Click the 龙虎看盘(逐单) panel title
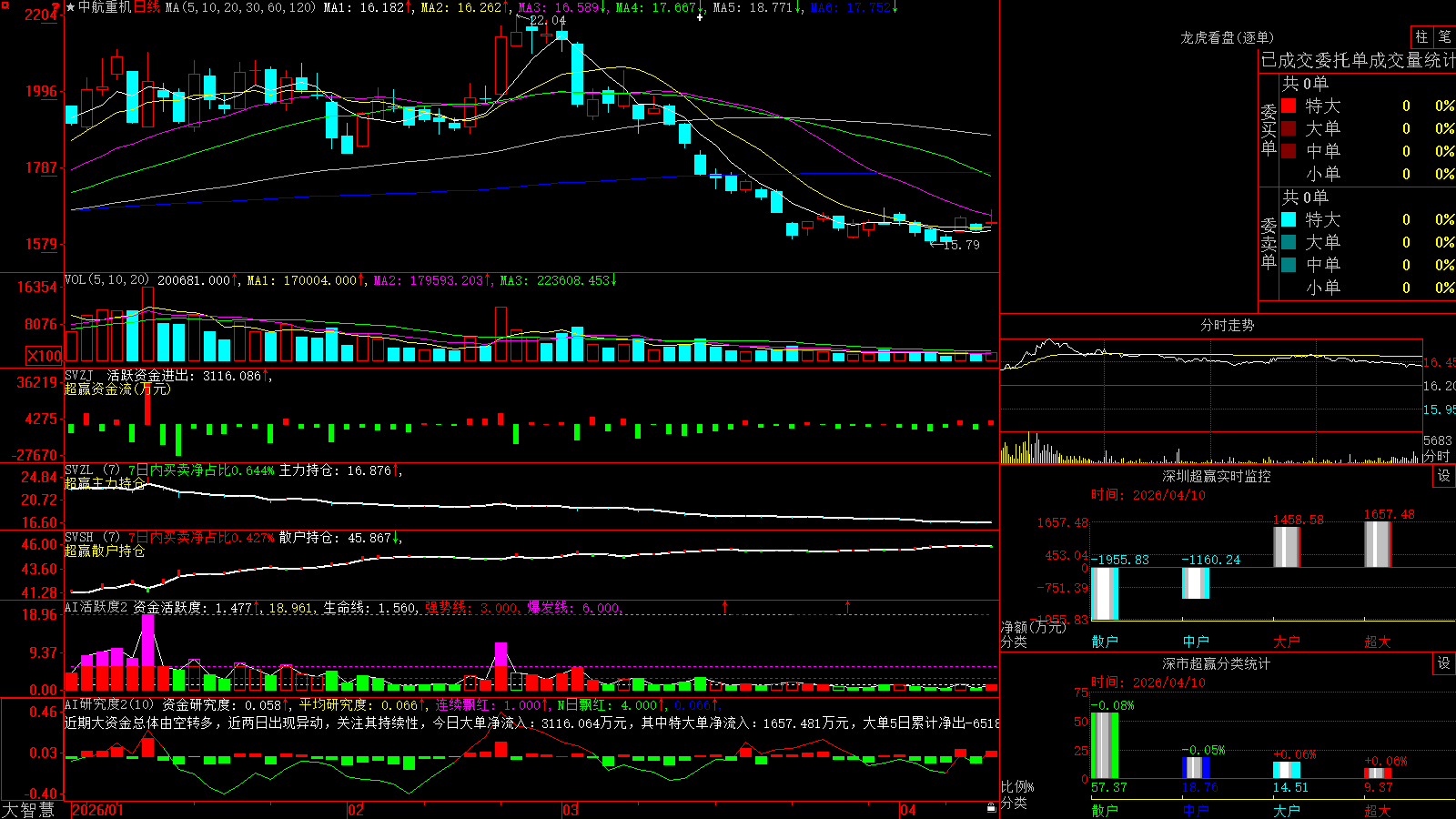Image resolution: width=1456 pixels, height=819 pixels. tap(1227, 37)
